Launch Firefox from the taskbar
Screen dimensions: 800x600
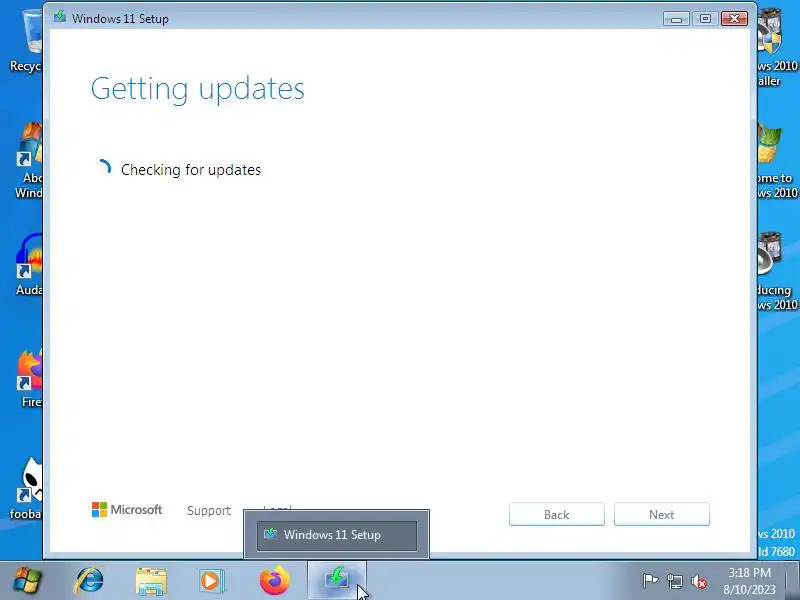point(274,581)
